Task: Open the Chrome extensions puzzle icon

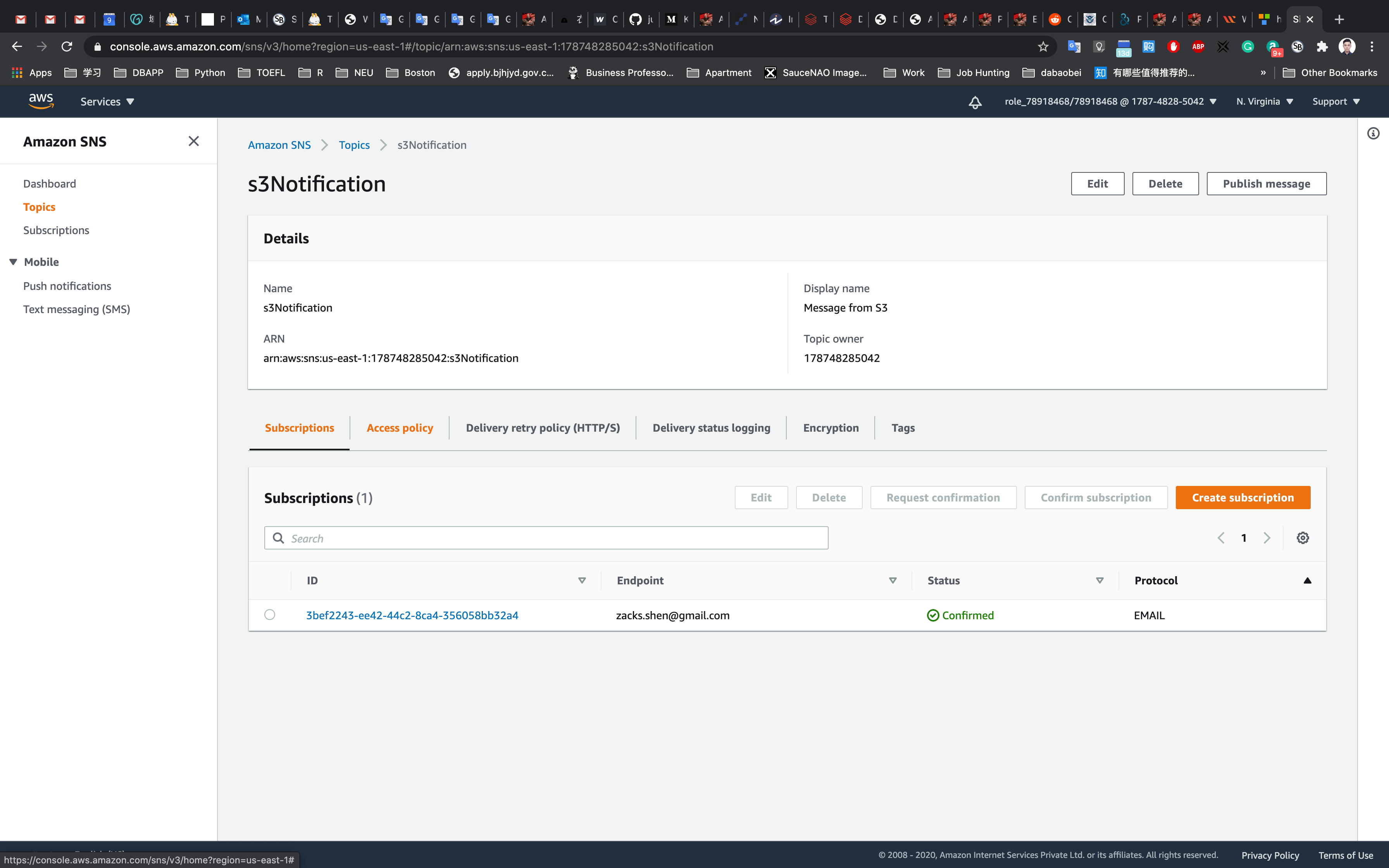Action: click(1322, 46)
